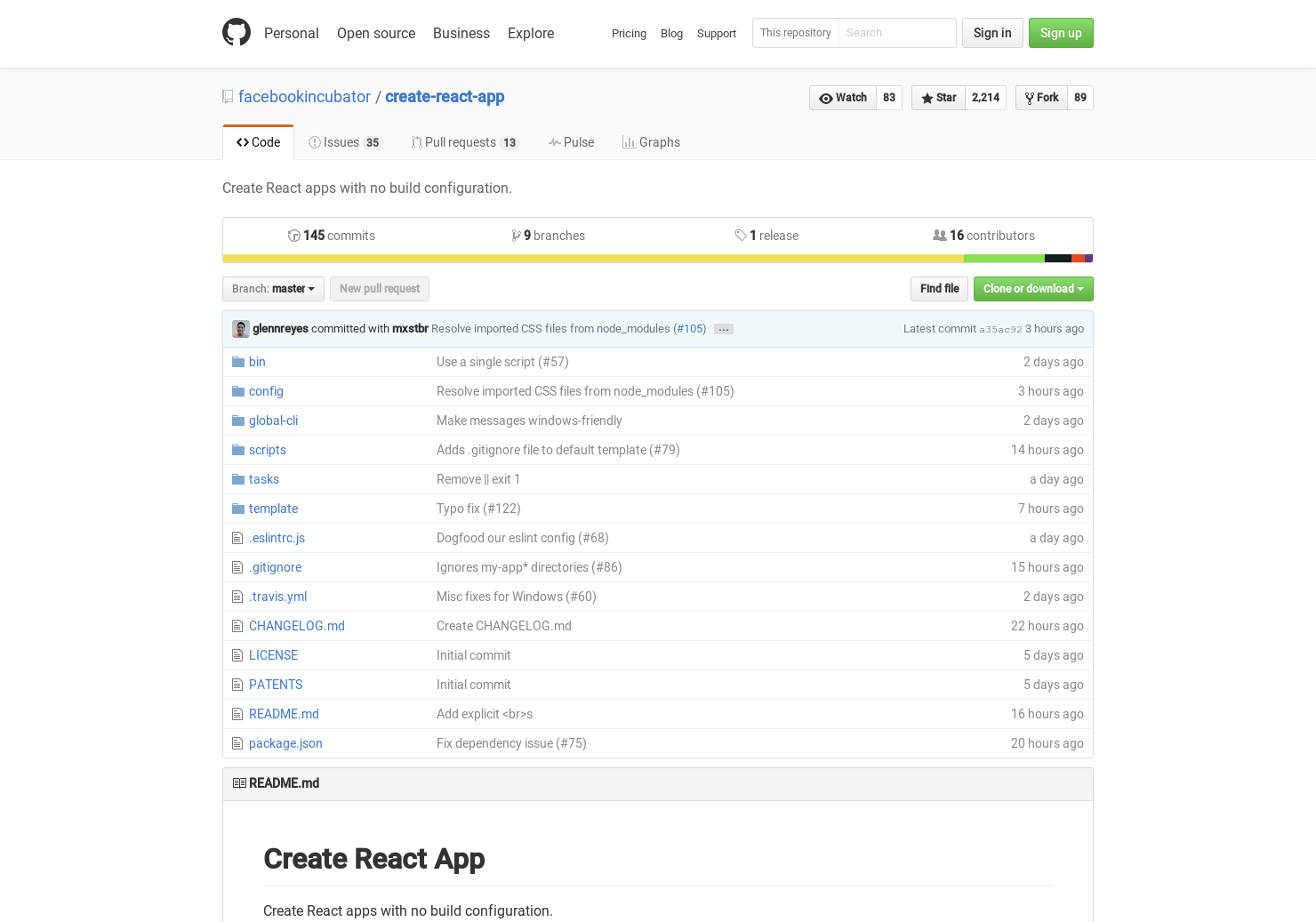Click the repository book icon beside facebookincubator

coord(227,96)
